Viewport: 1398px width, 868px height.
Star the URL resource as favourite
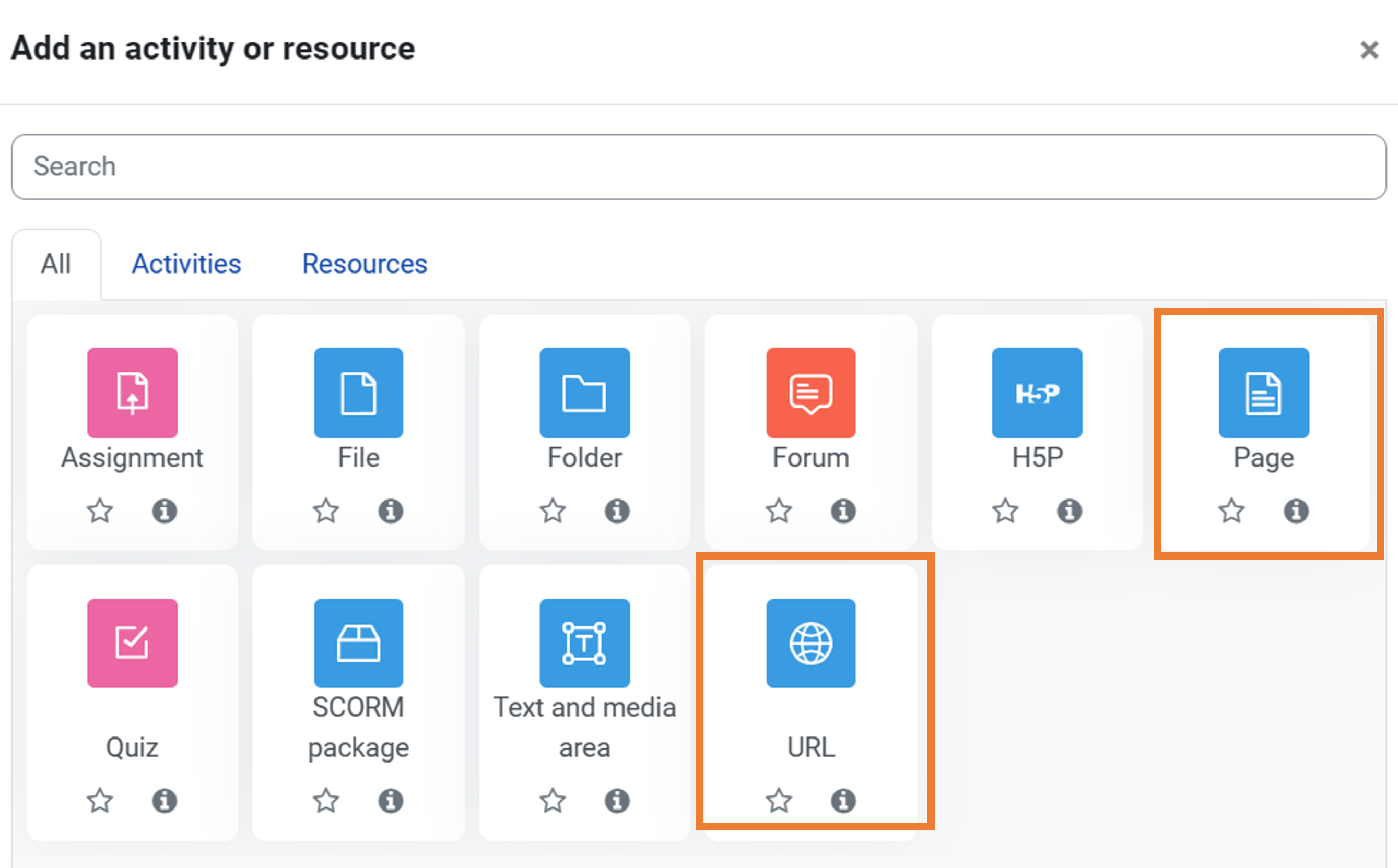click(x=779, y=800)
